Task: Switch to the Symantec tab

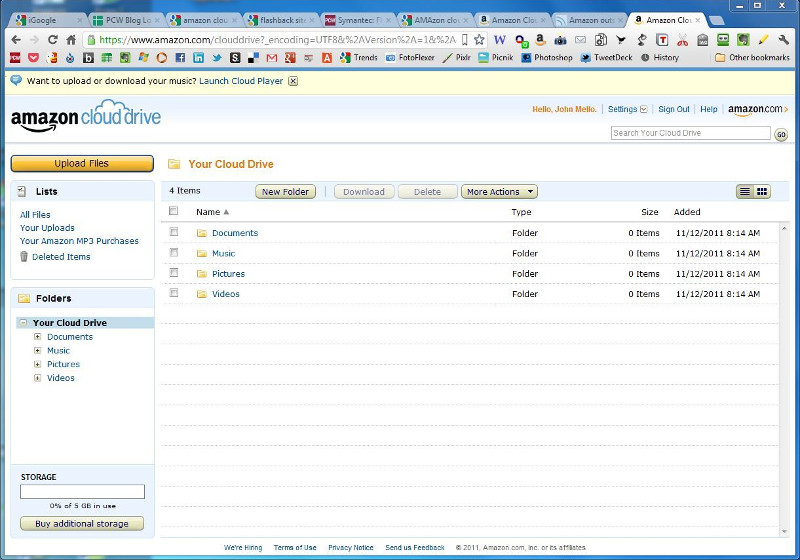Action: coord(358,20)
